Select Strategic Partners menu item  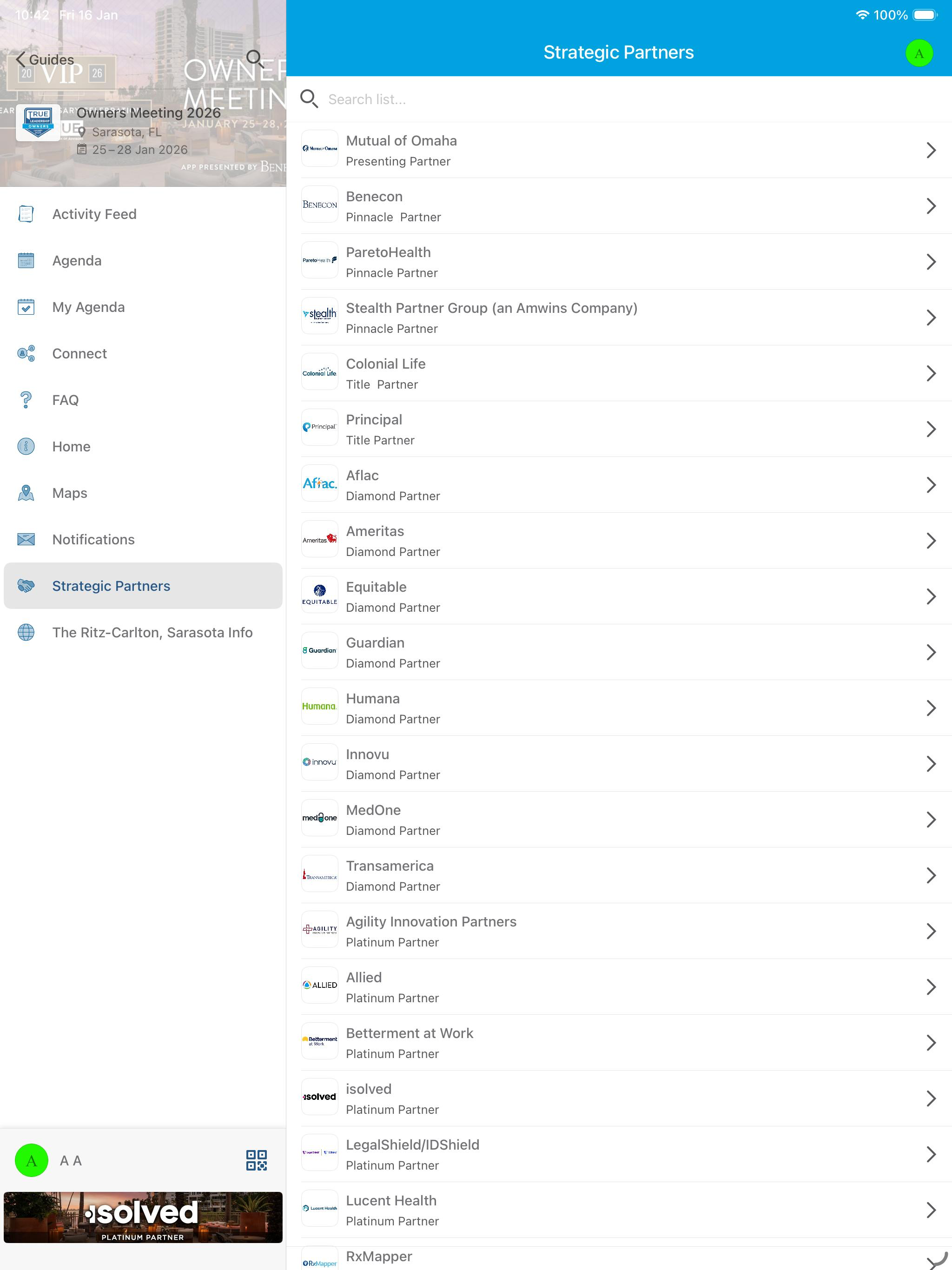(143, 586)
